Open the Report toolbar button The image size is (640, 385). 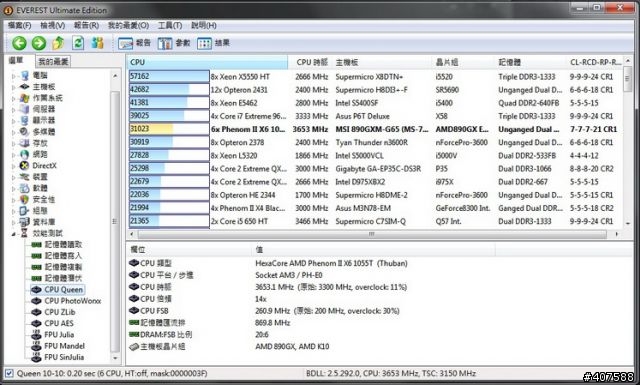134,43
